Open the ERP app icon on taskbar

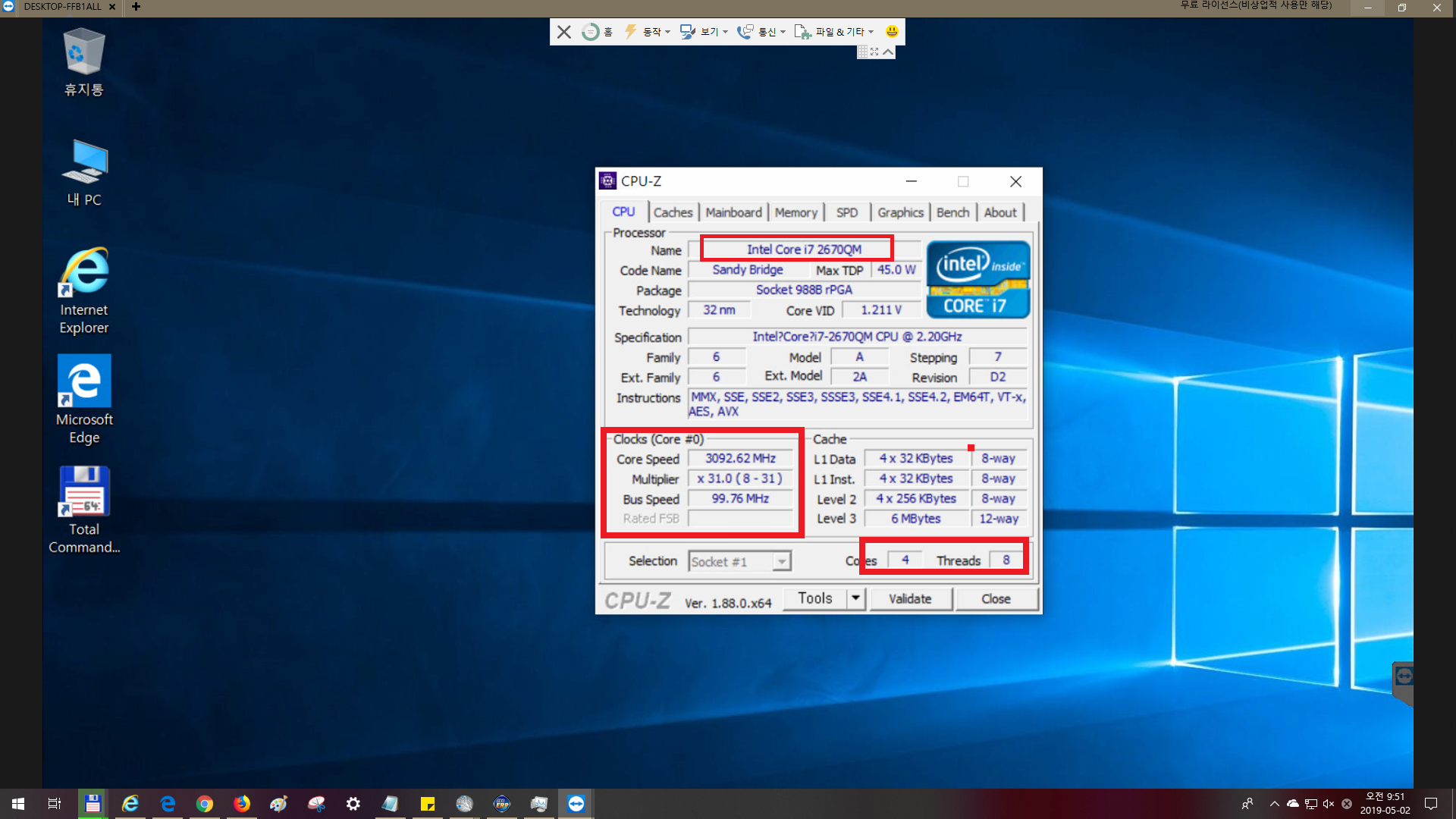tap(502, 804)
